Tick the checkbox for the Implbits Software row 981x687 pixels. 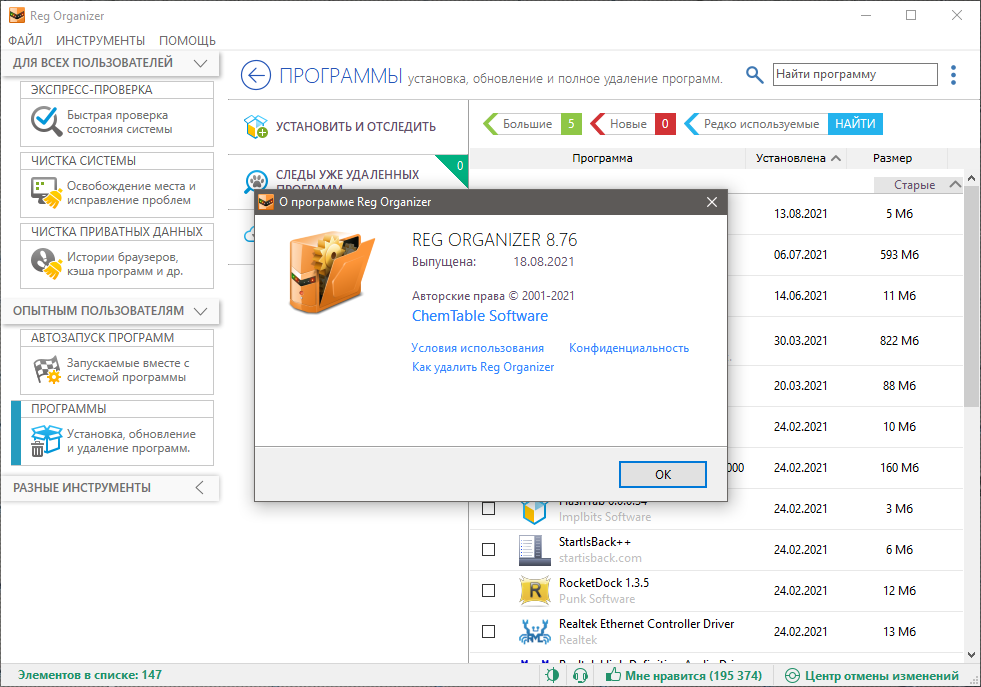tap(489, 509)
